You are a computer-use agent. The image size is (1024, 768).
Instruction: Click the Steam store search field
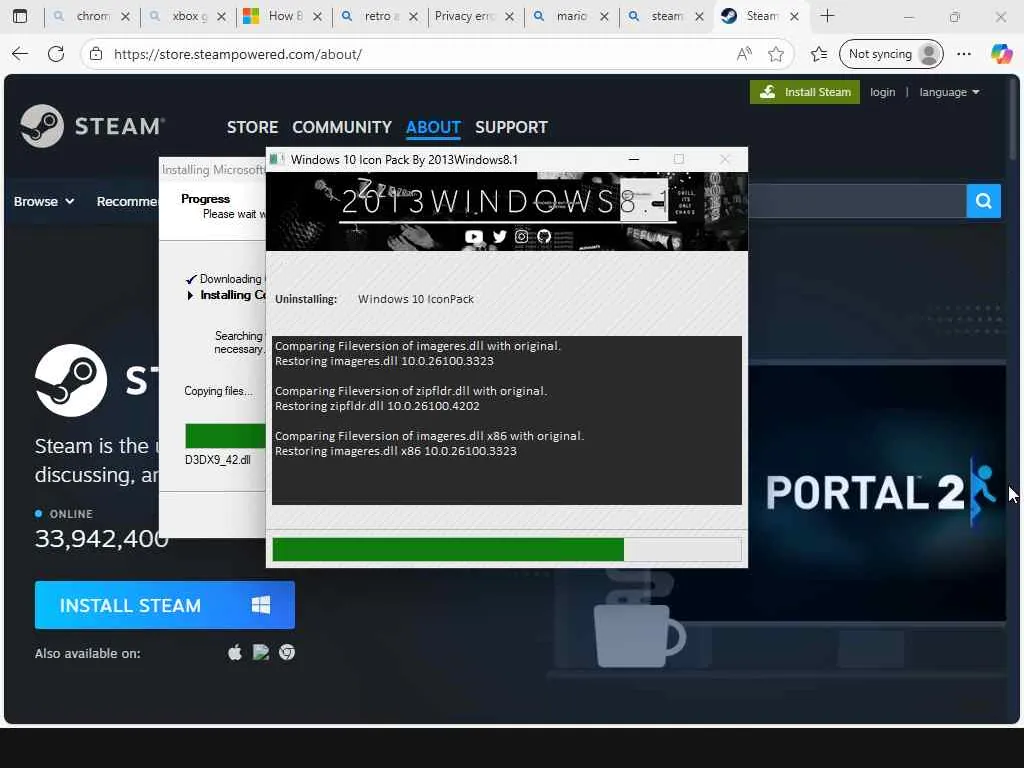coord(857,201)
